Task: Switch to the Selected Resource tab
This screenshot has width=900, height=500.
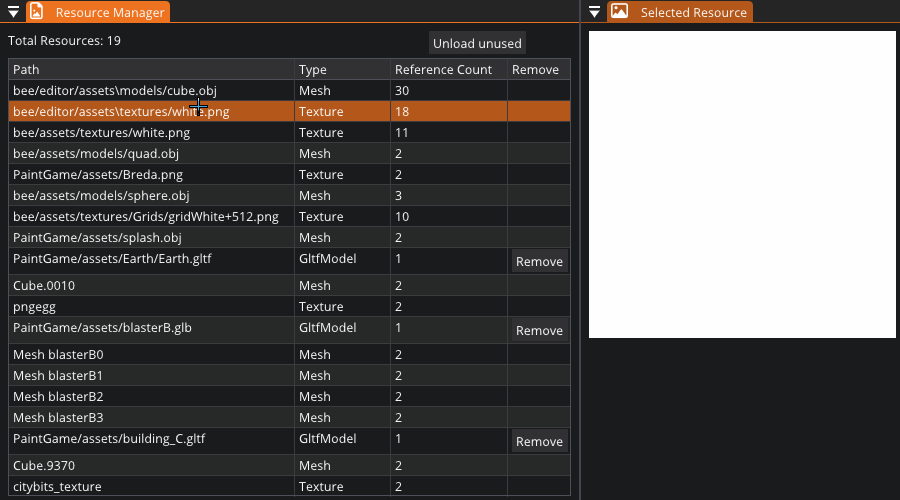Action: pos(693,12)
